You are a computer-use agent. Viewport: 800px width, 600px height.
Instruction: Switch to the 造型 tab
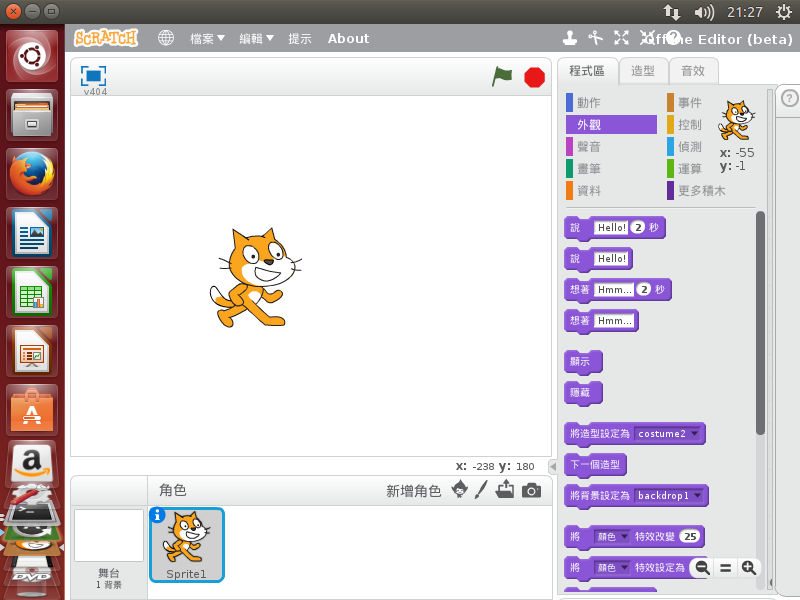[x=643, y=71]
